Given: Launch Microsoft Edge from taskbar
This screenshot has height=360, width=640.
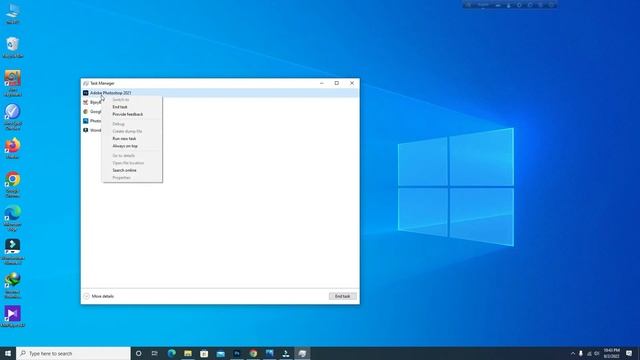Looking at the screenshot, I should (x=171, y=353).
